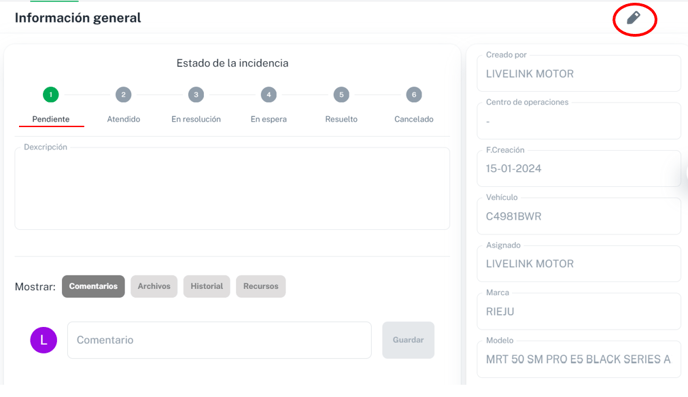Click the purple L user avatar
The image size is (688, 397).
(x=43, y=340)
